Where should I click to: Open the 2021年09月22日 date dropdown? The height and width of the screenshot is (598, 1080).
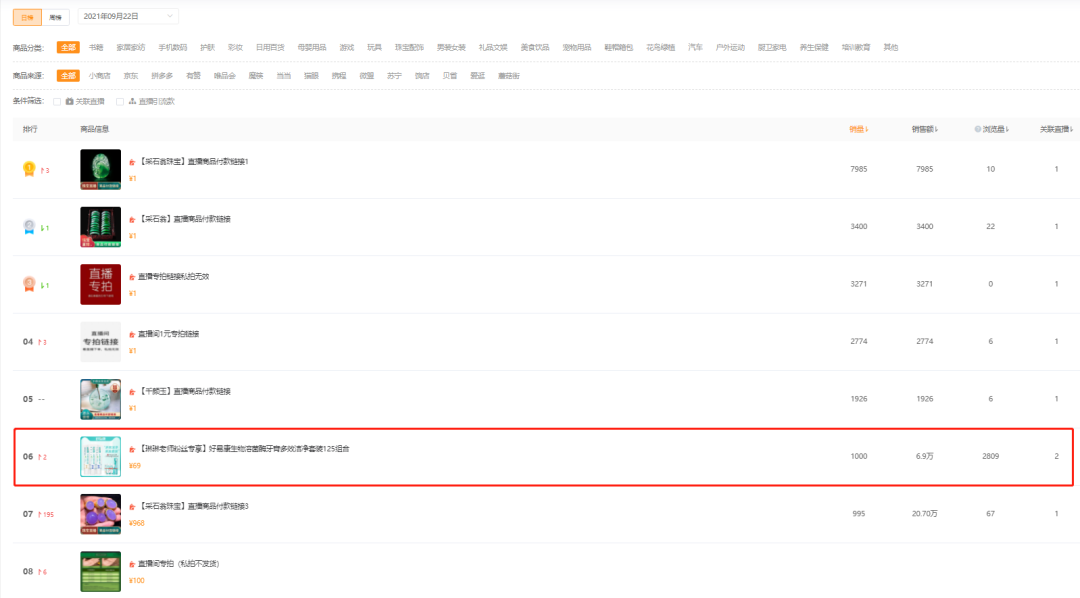128,16
